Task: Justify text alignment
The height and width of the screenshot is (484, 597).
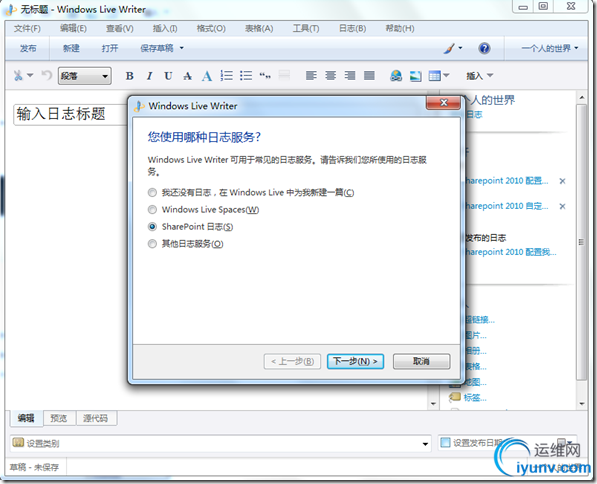Action: [x=369, y=75]
